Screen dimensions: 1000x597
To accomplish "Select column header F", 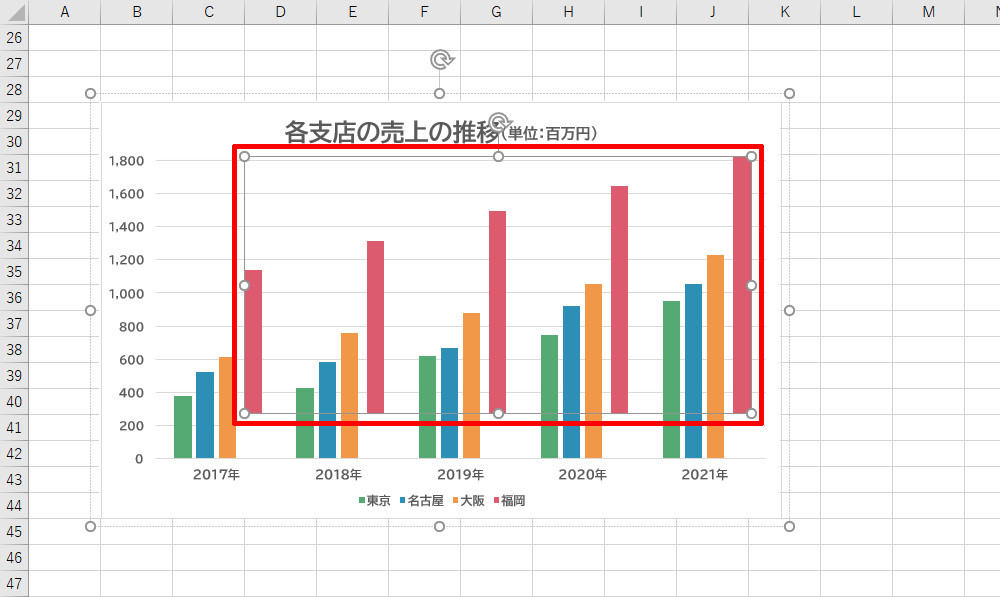I will tap(424, 12).
